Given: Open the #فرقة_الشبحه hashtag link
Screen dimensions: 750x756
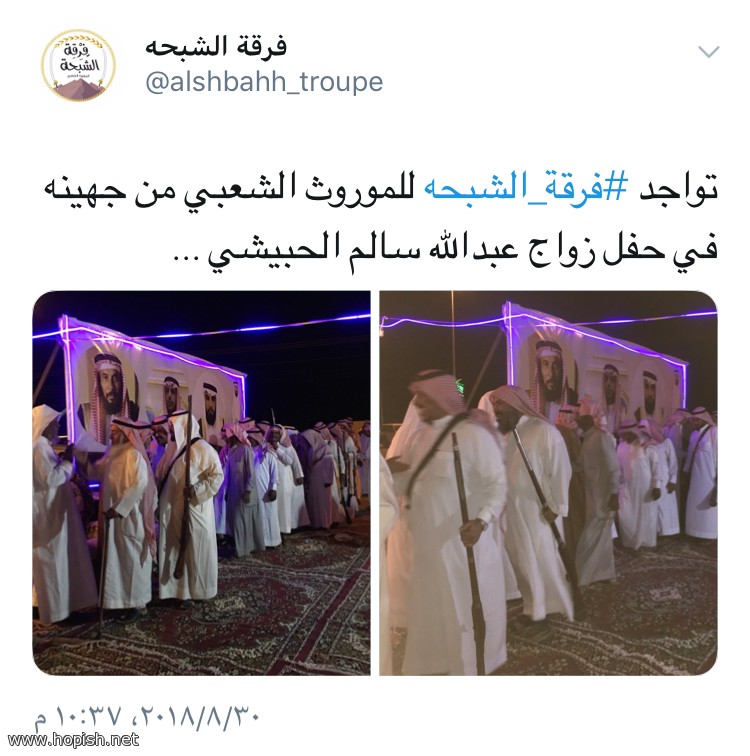Looking at the screenshot, I should point(526,190).
